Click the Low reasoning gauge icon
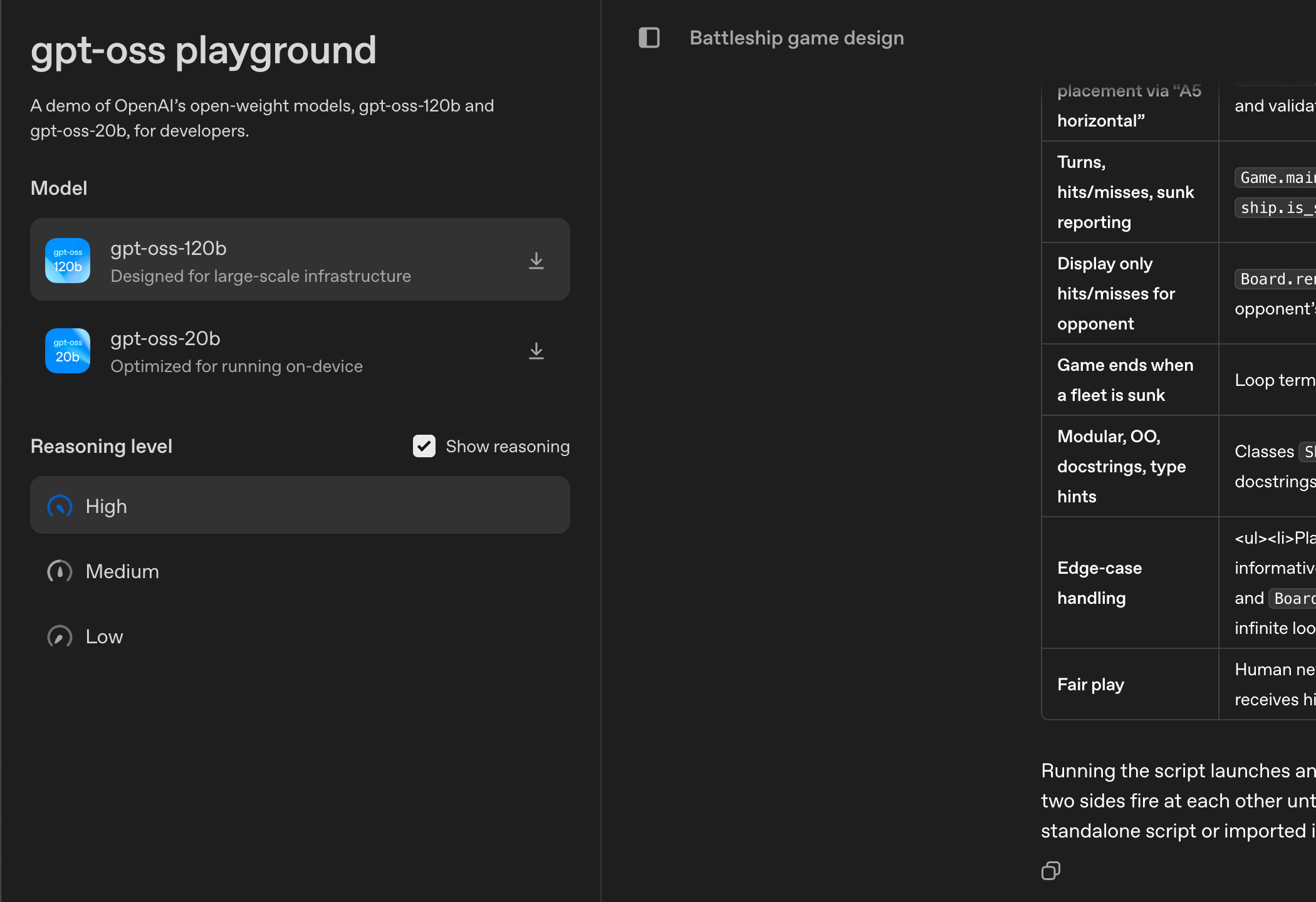The height and width of the screenshot is (902, 1316). click(x=60, y=636)
